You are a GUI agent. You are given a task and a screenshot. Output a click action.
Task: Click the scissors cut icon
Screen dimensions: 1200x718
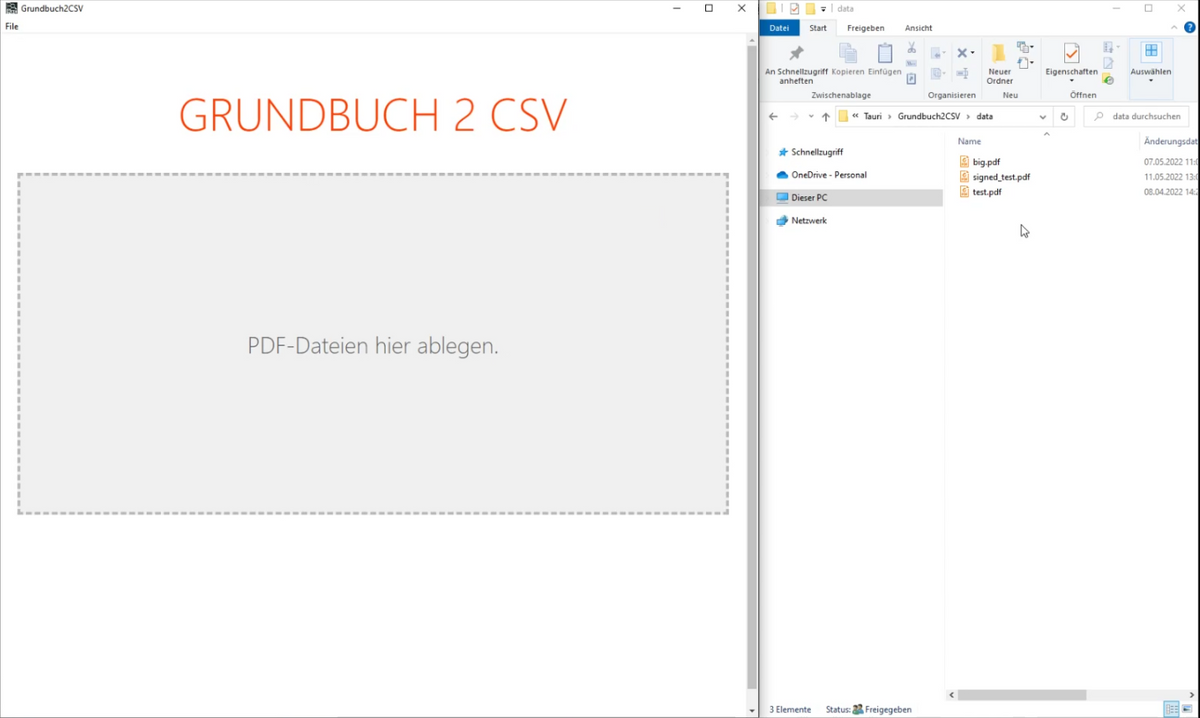click(x=911, y=47)
